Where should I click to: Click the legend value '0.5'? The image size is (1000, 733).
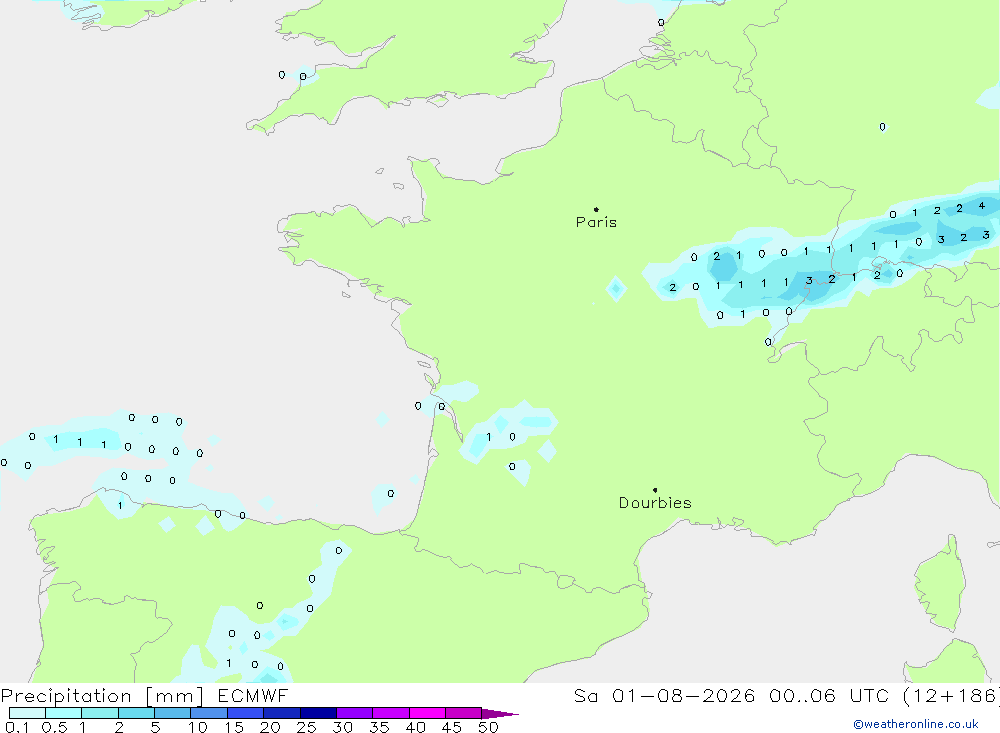[x=54, y=727]
